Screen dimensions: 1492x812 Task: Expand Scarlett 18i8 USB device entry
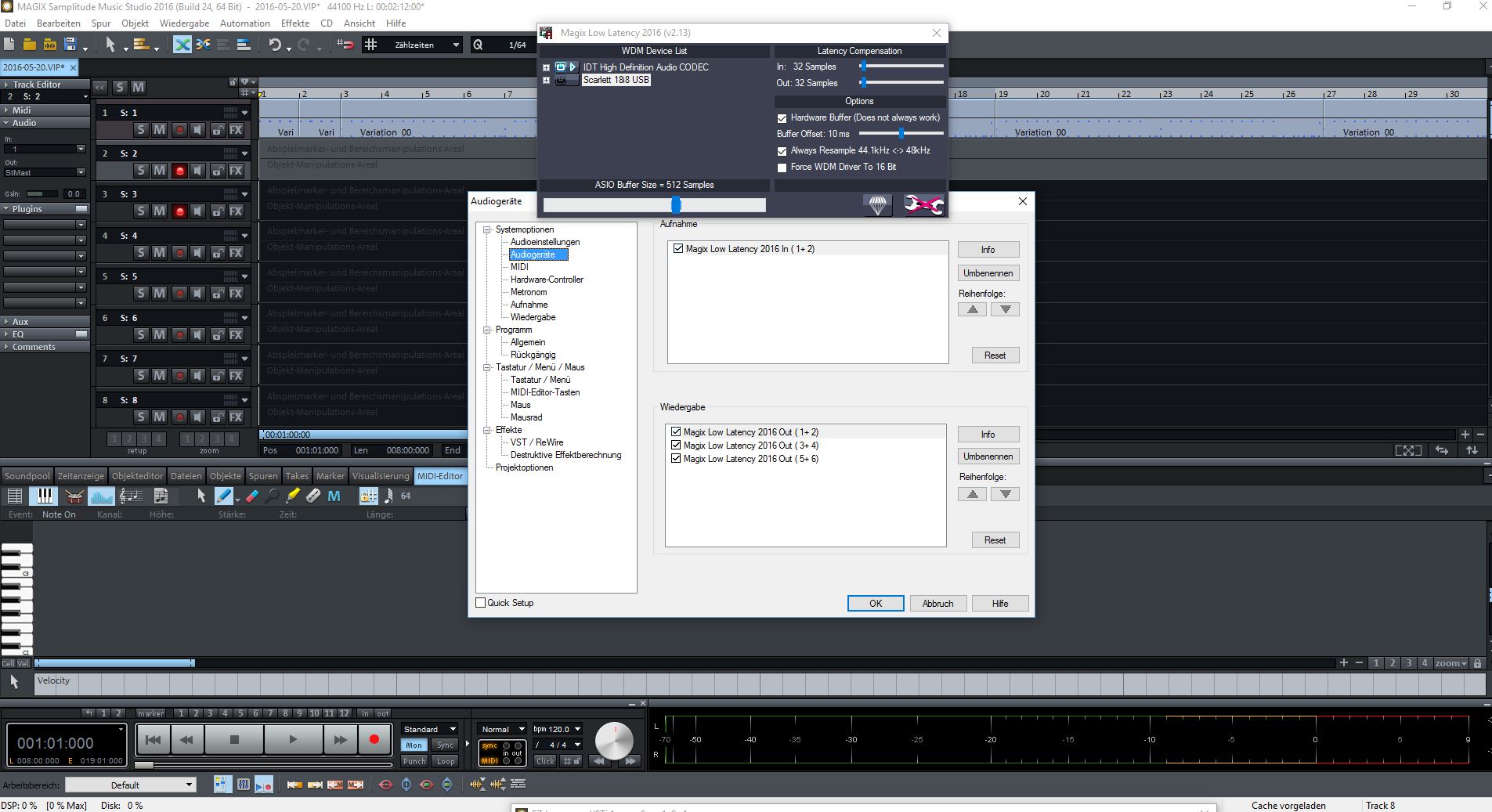[546, 80]
